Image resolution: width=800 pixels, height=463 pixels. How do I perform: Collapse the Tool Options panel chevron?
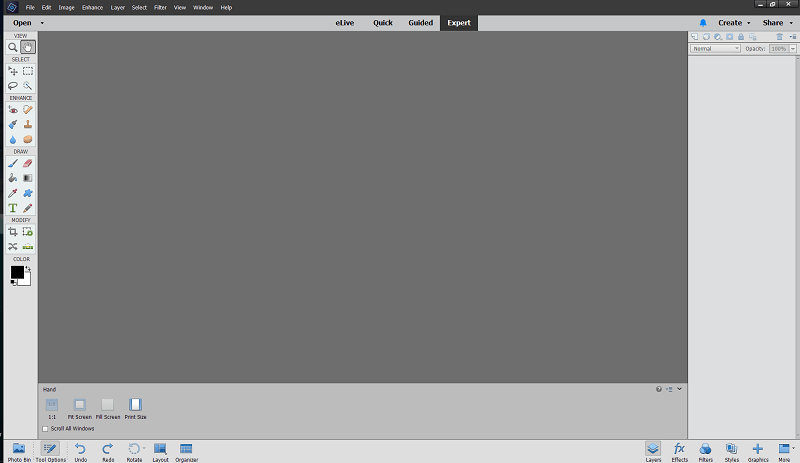[x=680, y=389]
